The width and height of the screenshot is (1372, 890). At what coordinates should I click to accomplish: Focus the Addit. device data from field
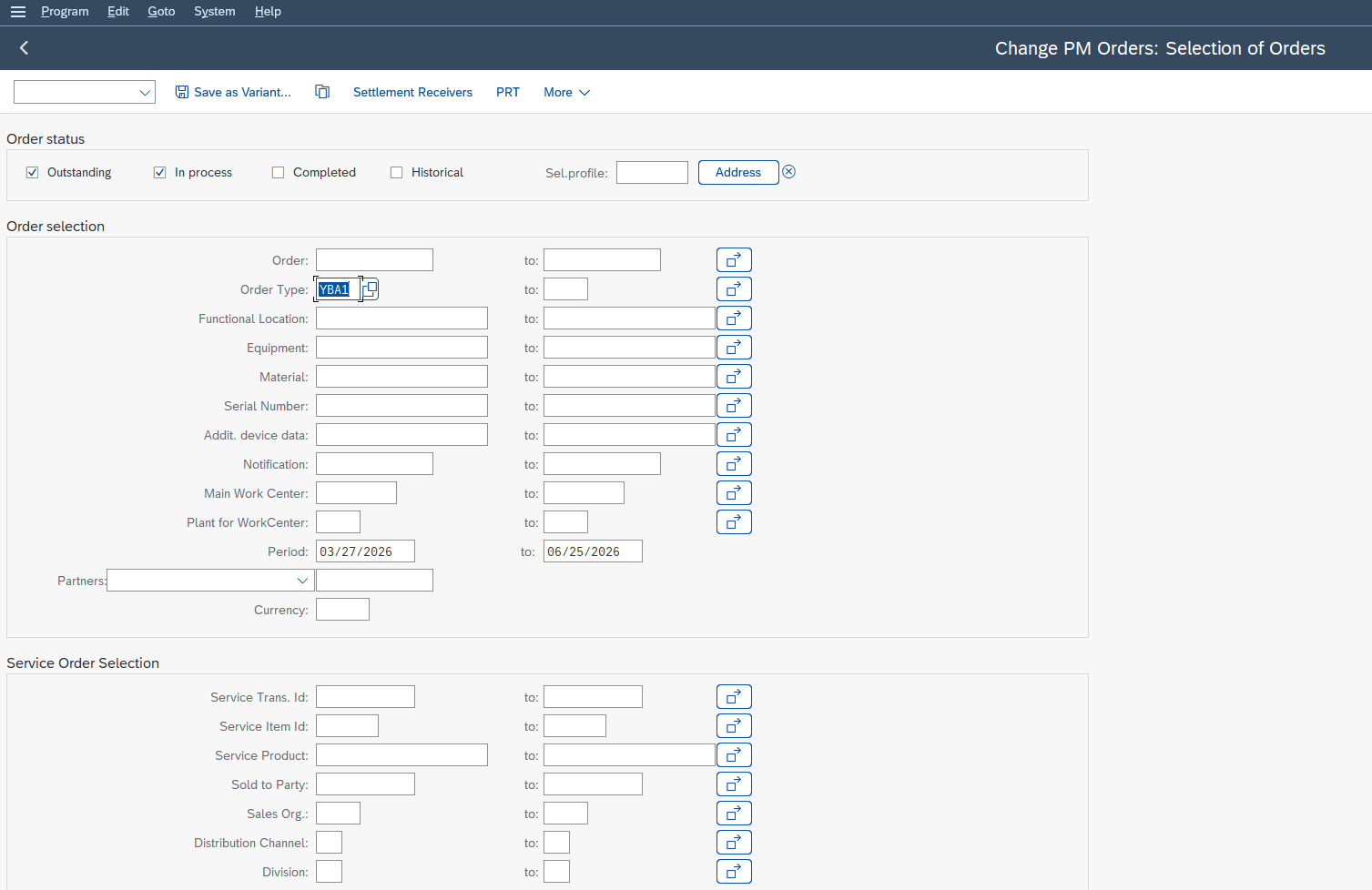(x=401, y=435)
